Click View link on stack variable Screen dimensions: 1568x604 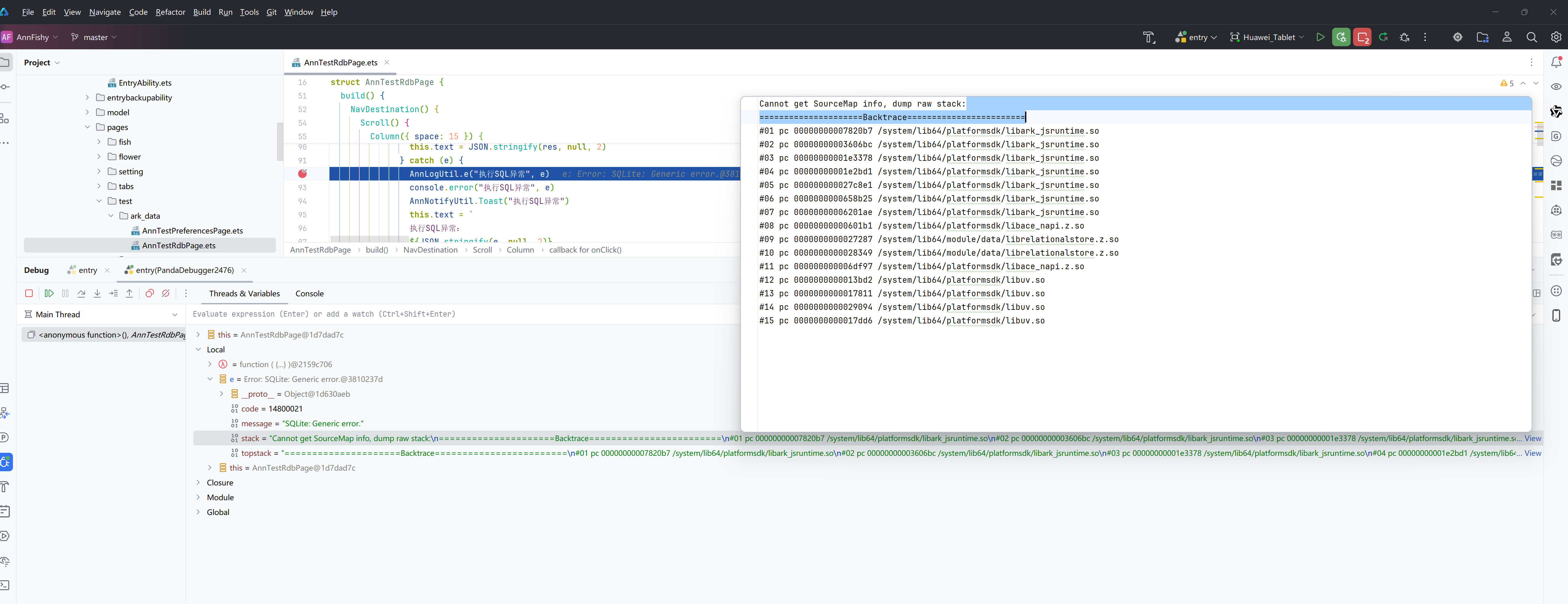tap(1532, 438)
